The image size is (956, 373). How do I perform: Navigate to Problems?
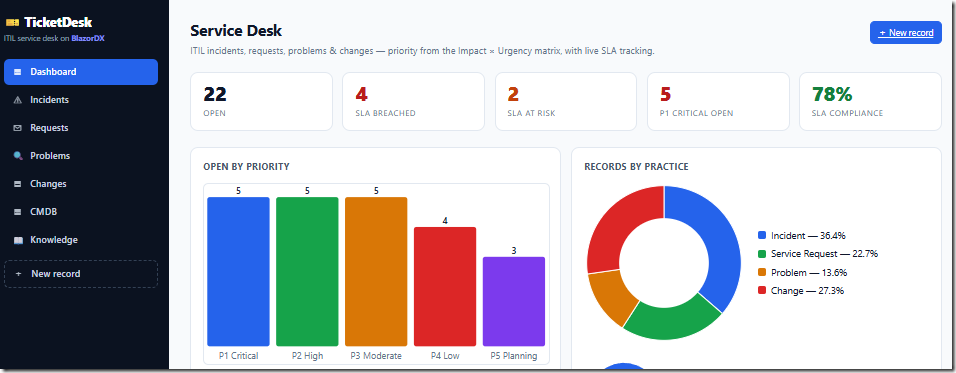click(80, 156)
